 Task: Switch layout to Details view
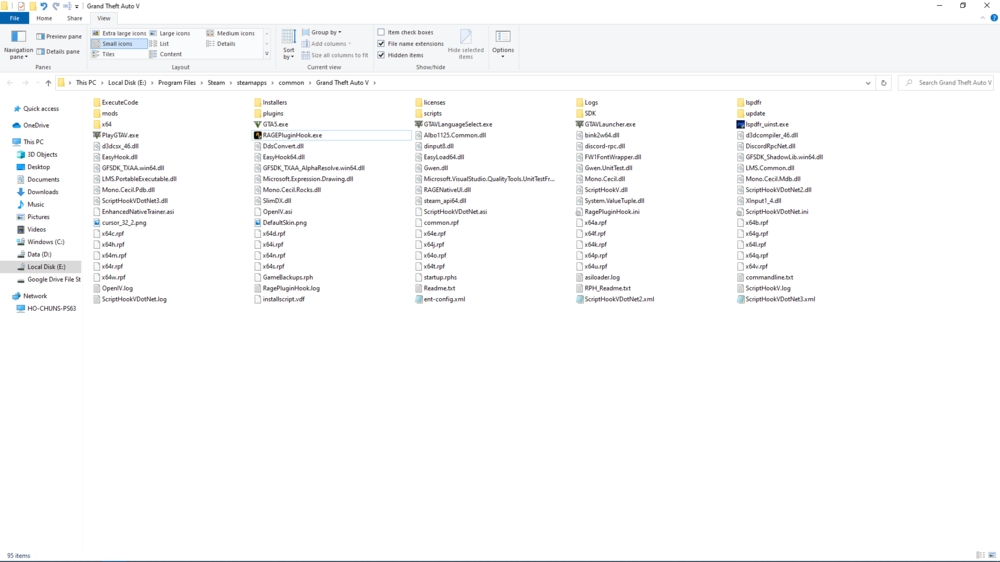(221, 44)
